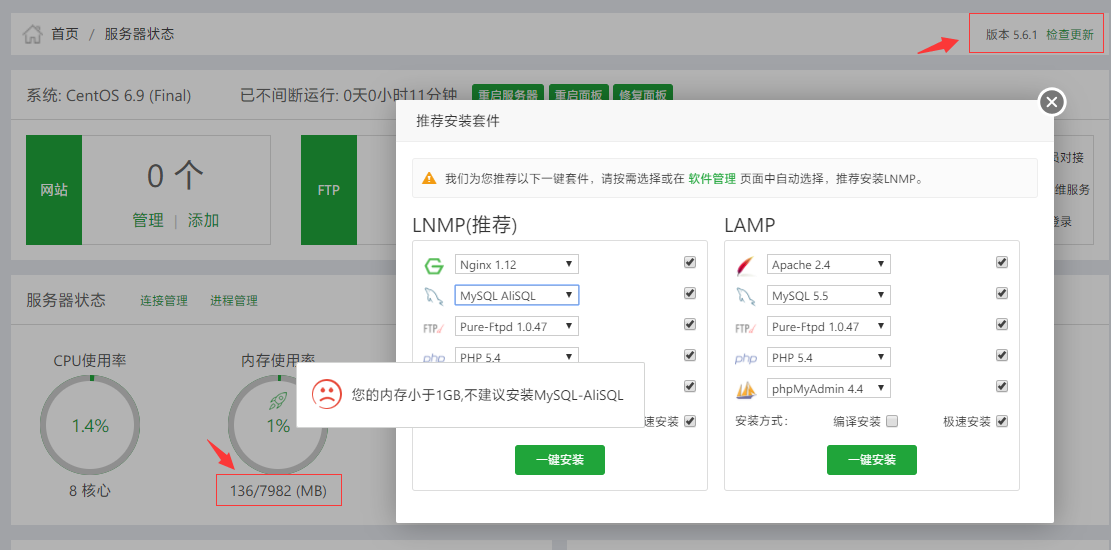Open the LAMP MySQL 5.5 dropdown
The width and height of the screenshot is (1111, 550).
pyautogui.click(x=828, y=296)
